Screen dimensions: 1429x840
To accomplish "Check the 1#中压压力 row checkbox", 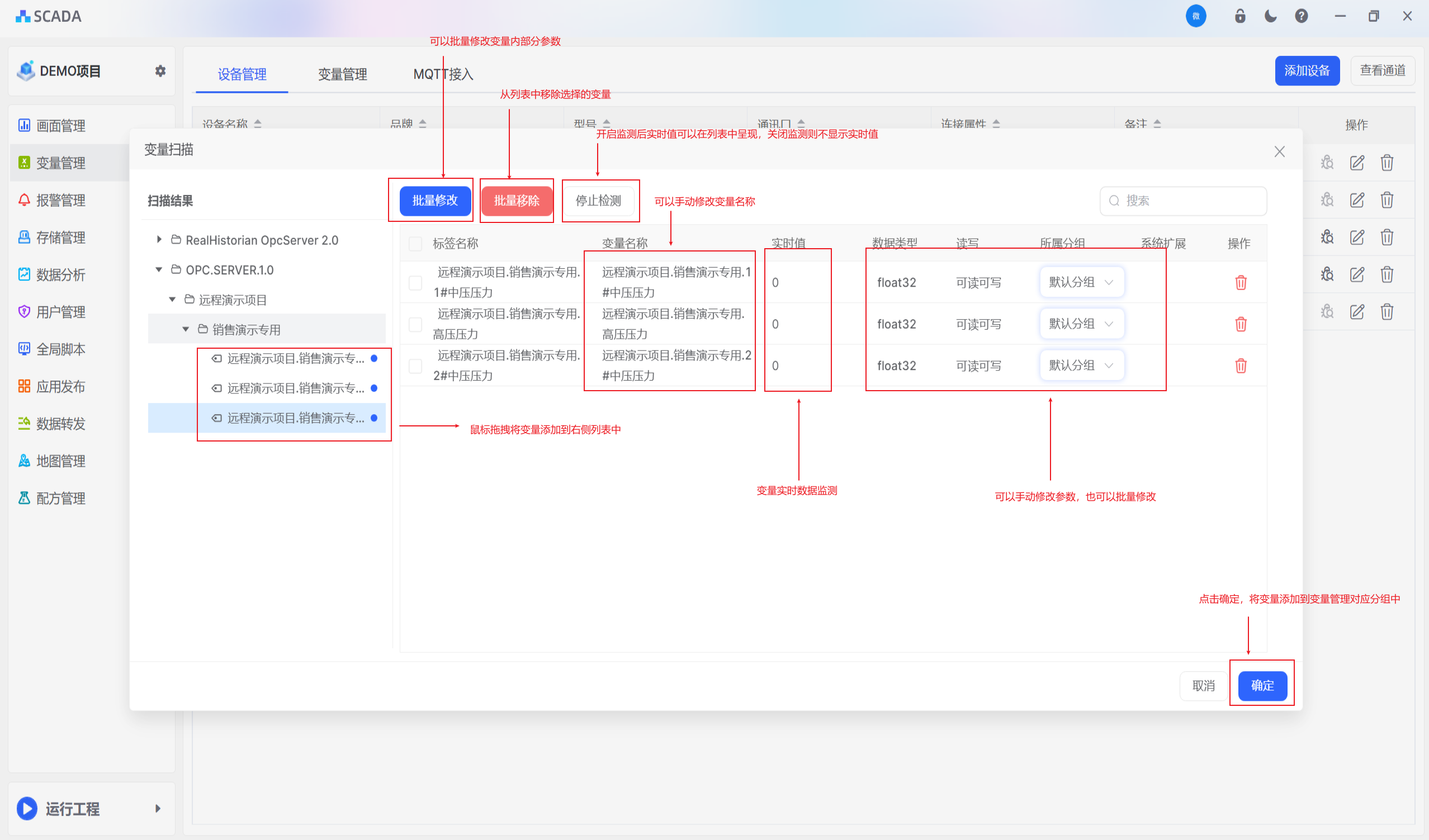I will click(415, 282).
